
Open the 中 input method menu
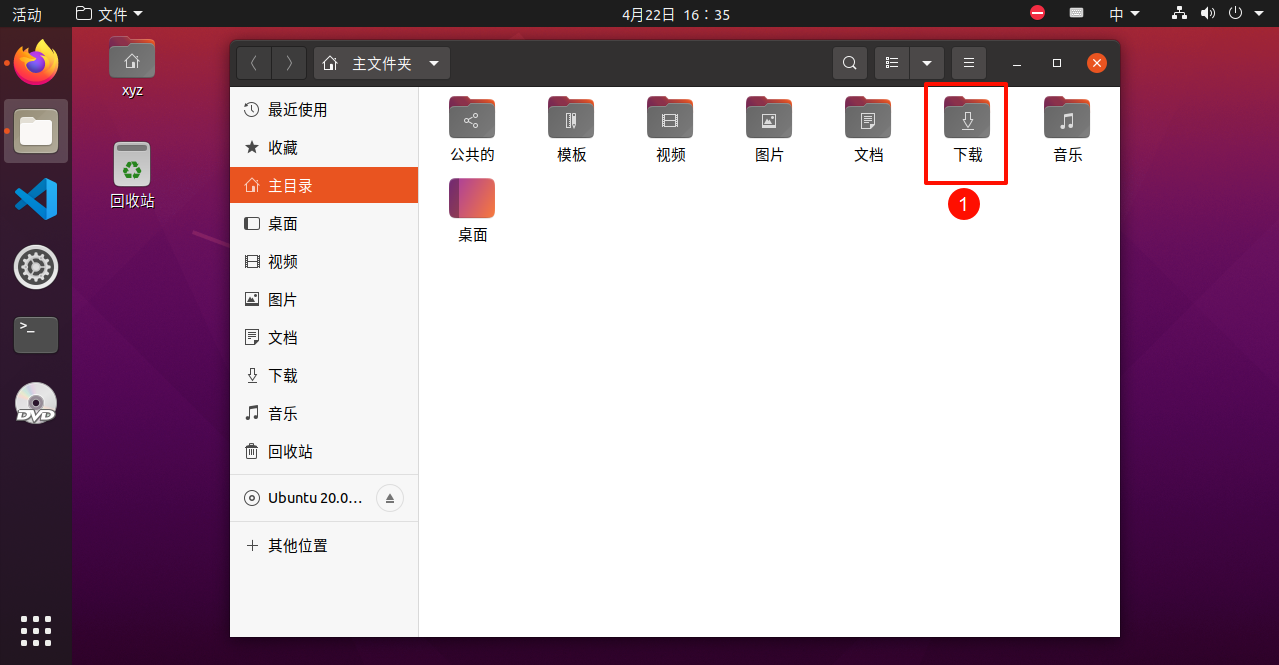tap(1124, 14)
